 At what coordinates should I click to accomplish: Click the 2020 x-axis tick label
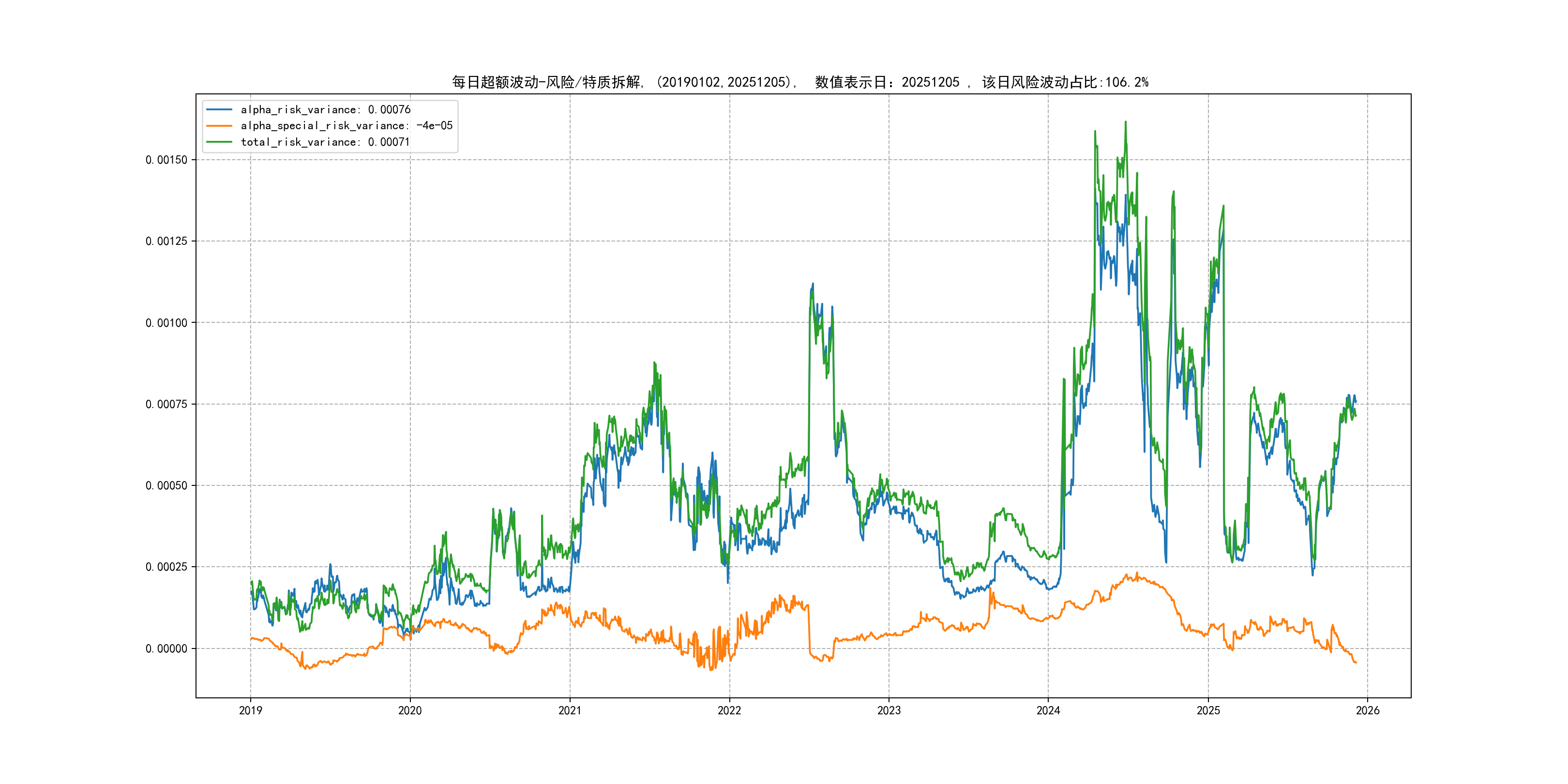[409, 710]
